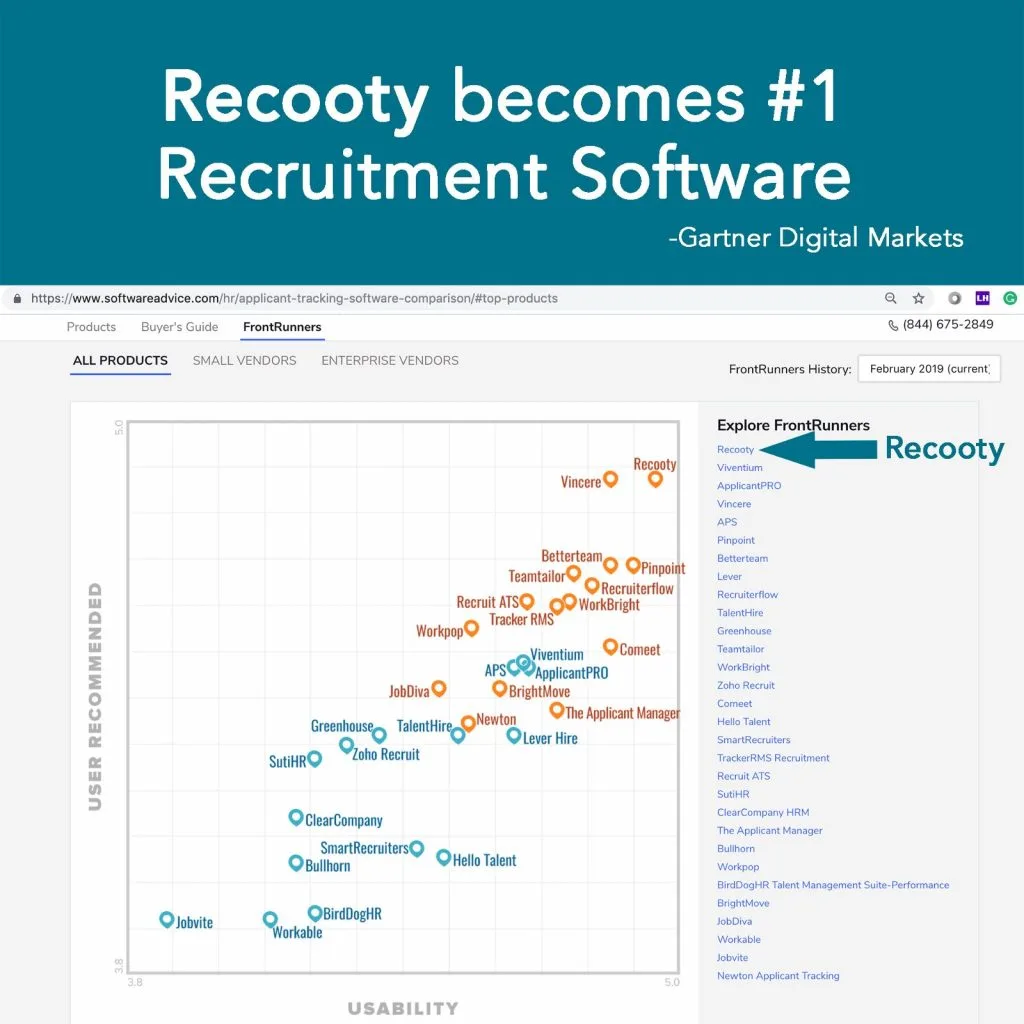1024x1024 pixels.
Task: Click the Bullhorn chart marker
Action: pyautogui.click(x=296, y=863)
